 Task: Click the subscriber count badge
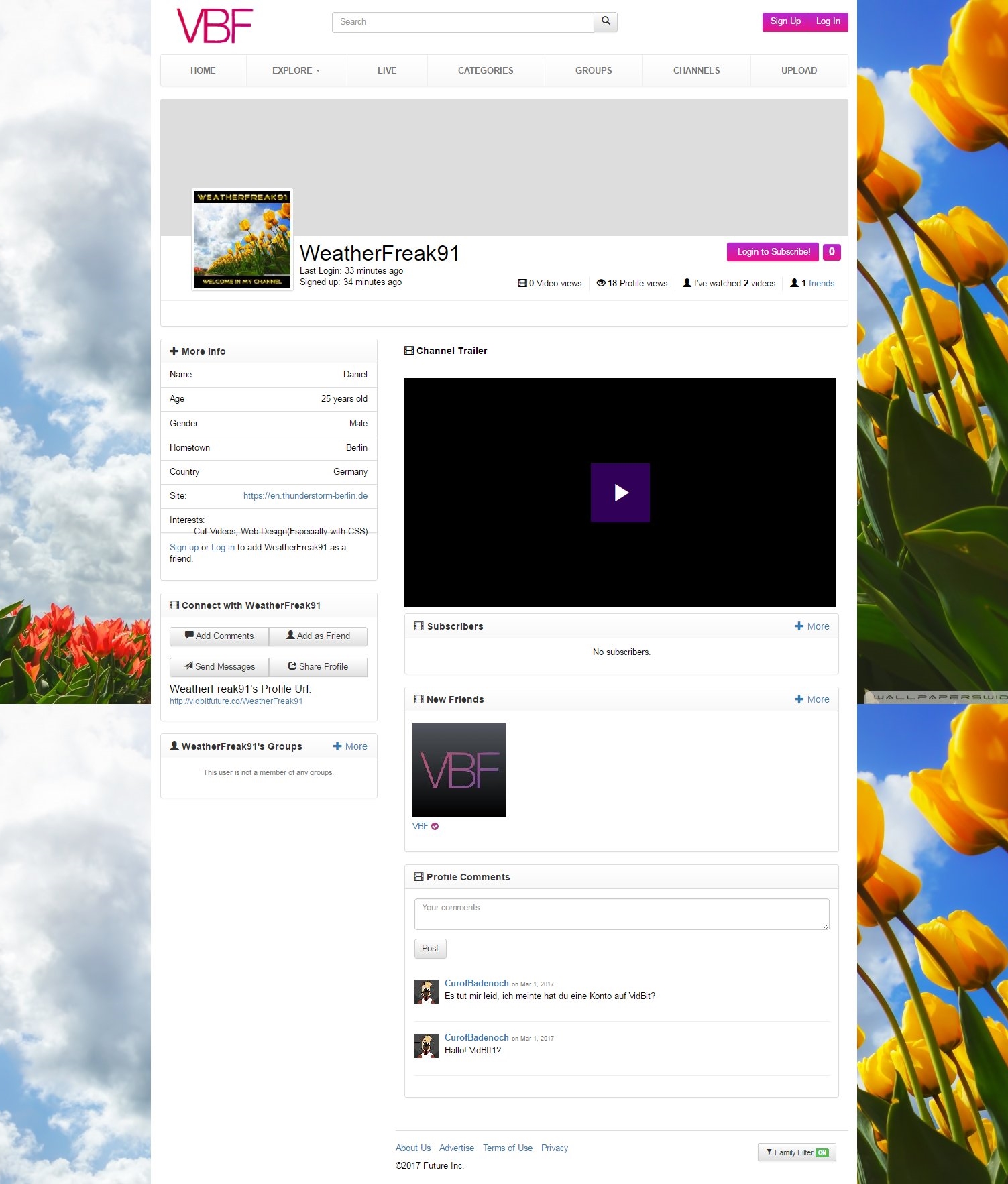click(831, 252)
